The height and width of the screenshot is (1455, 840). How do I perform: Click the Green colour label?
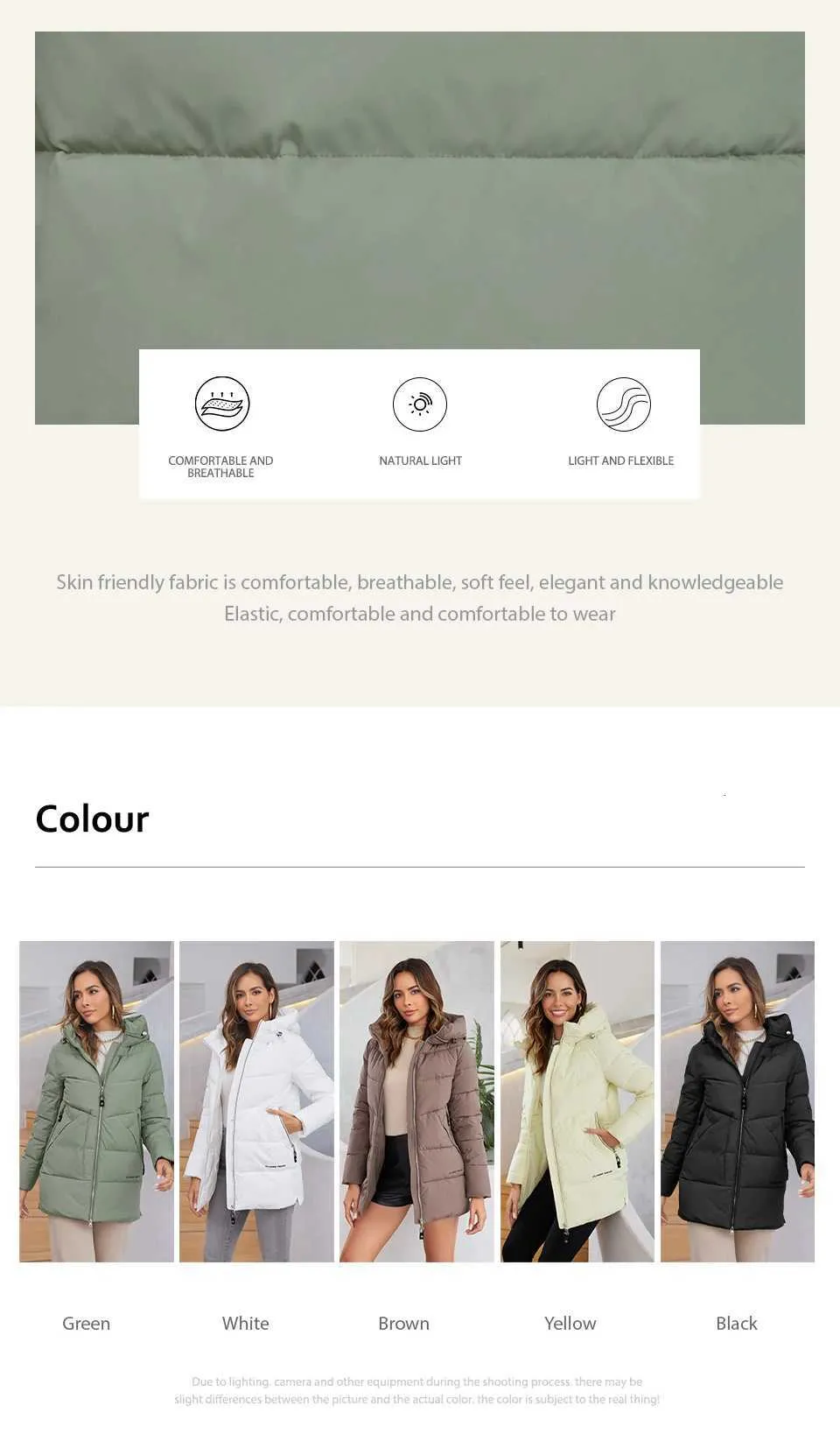pos(86,1323)
